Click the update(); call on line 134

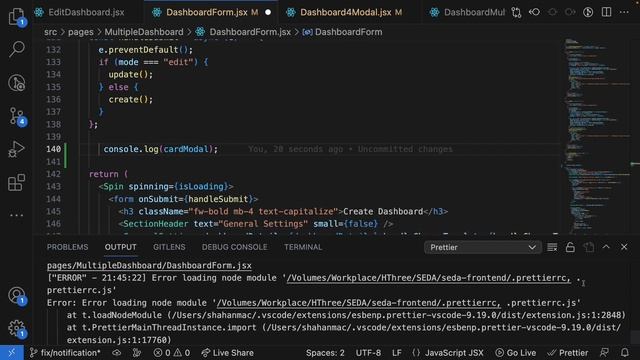coord(131,74)
